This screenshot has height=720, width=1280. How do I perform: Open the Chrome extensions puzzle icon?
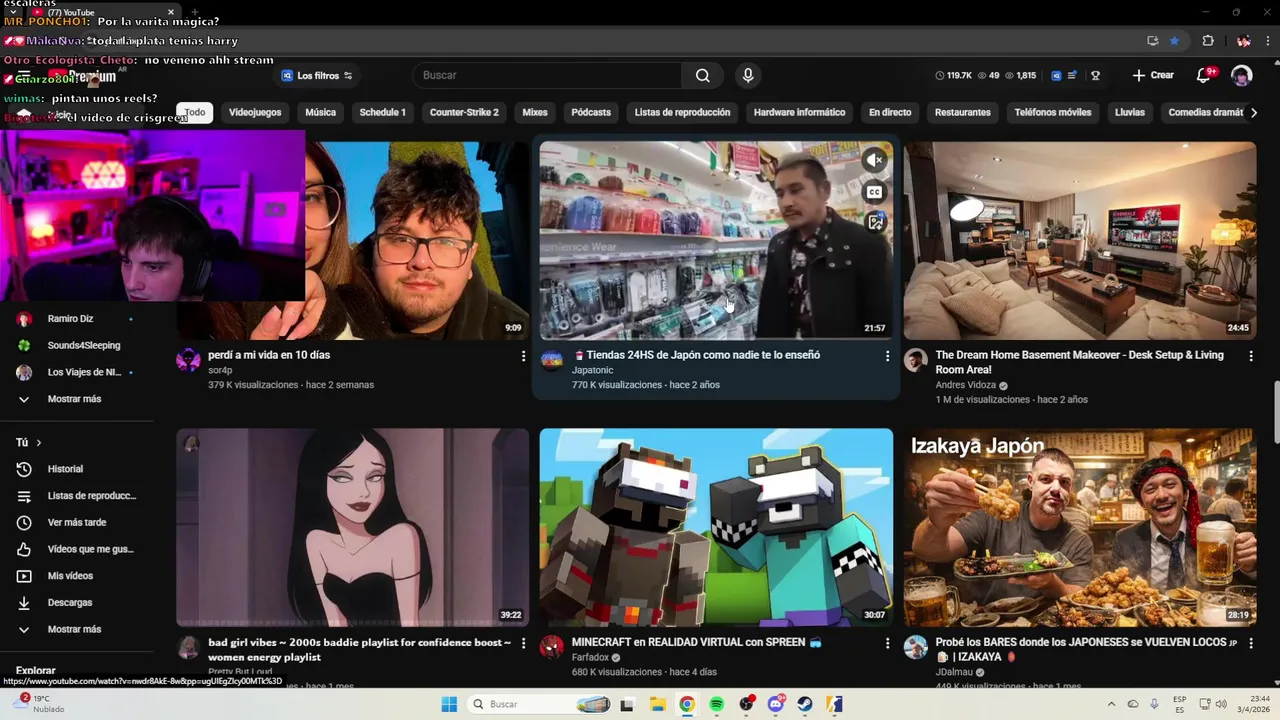point(1208,41)
